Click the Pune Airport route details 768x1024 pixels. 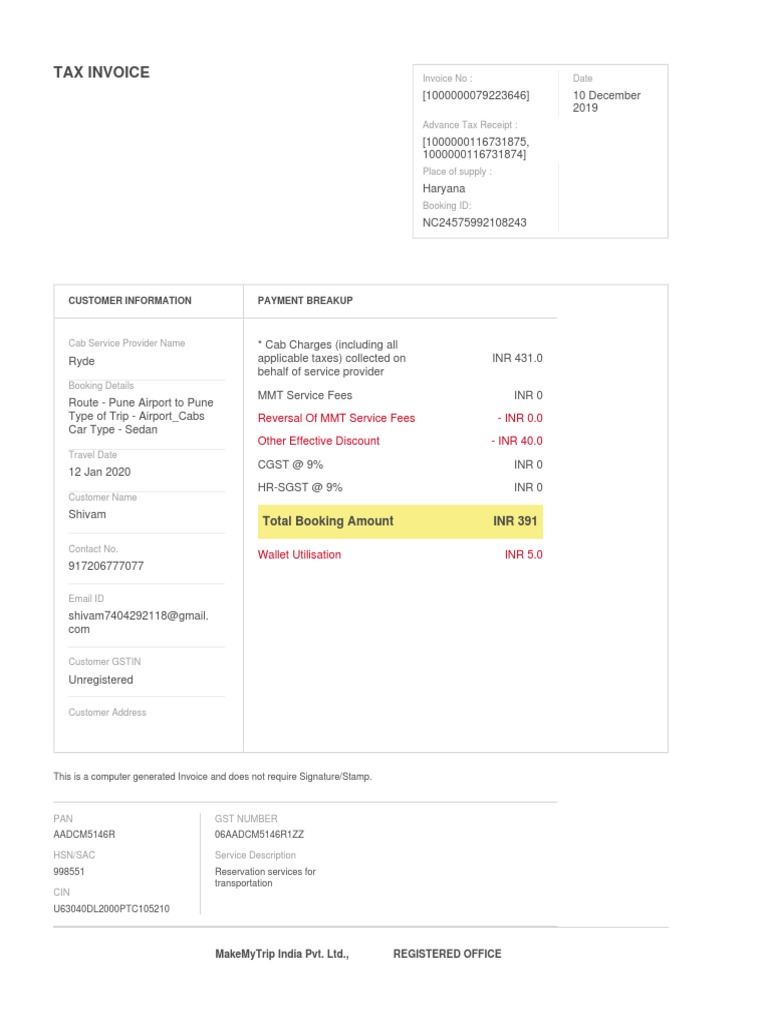click(140, 416)
